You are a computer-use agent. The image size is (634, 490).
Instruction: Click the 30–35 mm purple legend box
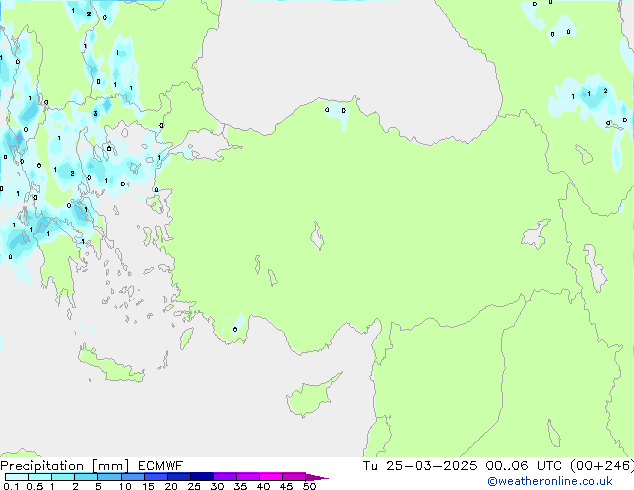225,477
